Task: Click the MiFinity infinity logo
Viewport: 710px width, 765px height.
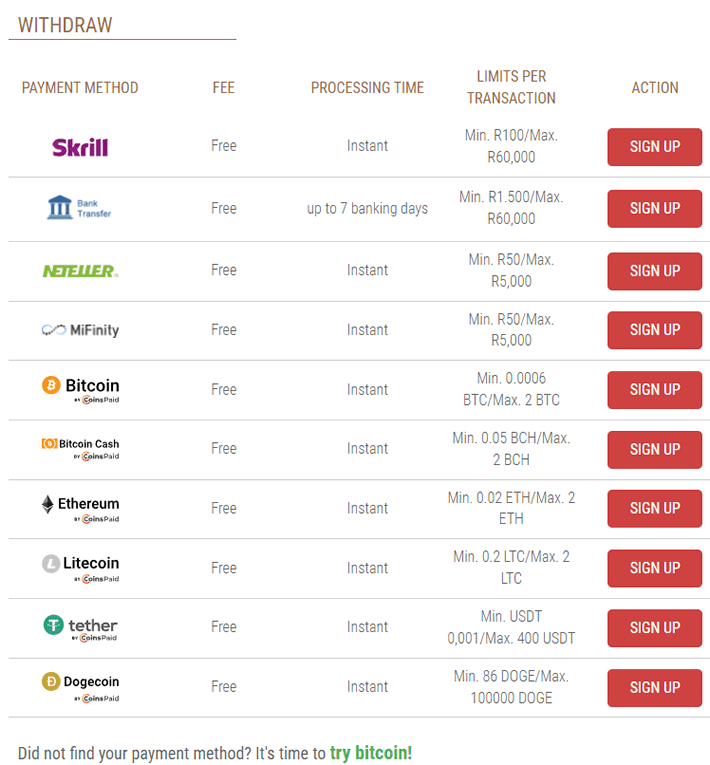Action: pyautogui.click(x=54, y=330)
